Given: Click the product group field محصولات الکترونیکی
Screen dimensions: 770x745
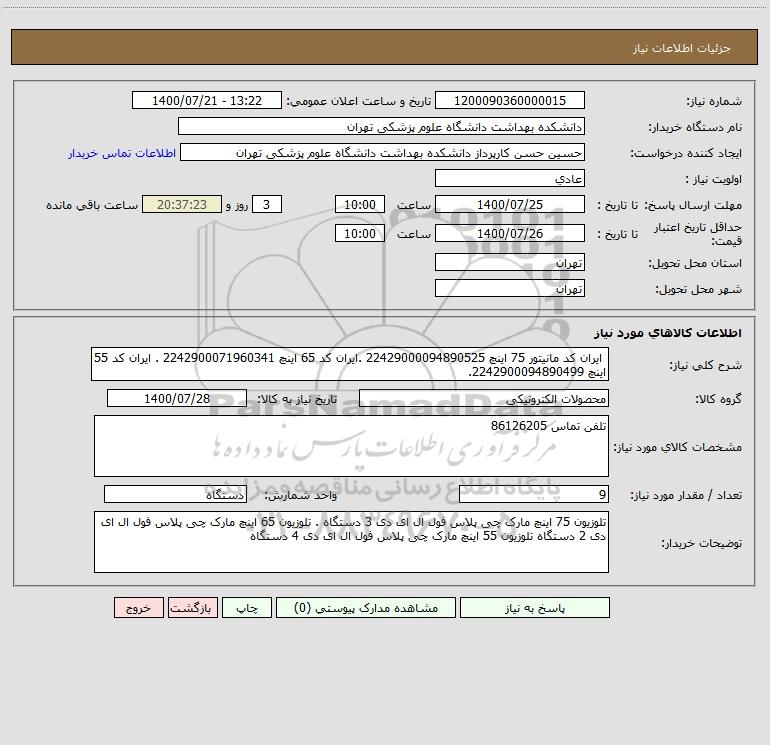Looking at the screenshot, I should pyautogui.click(x=484, y=398).
